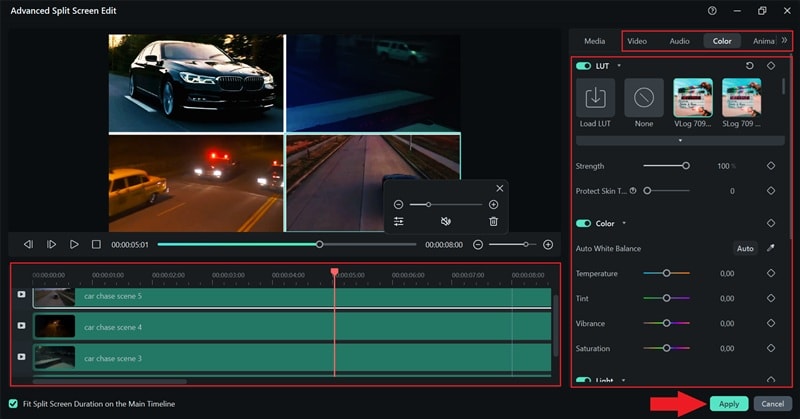Toggle visibility of car chase scene 4 track
The height and width of the screenshot is (419, 800).
pyautogui.click(x=21, y=326)
